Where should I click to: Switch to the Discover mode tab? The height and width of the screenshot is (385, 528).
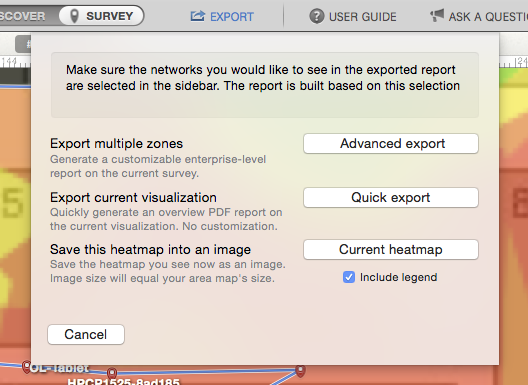(24, 16)
